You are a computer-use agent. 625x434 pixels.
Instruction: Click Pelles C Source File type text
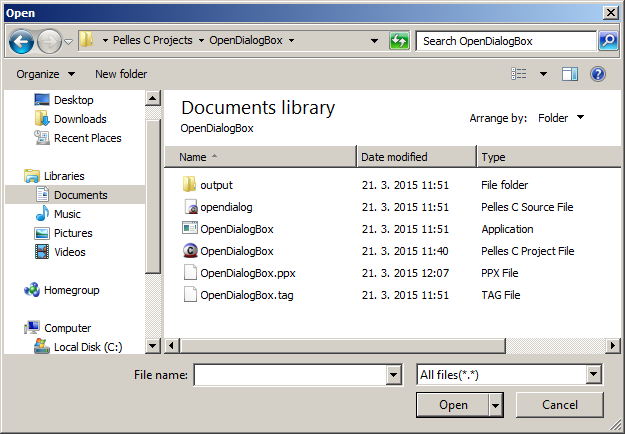(527, 207)
